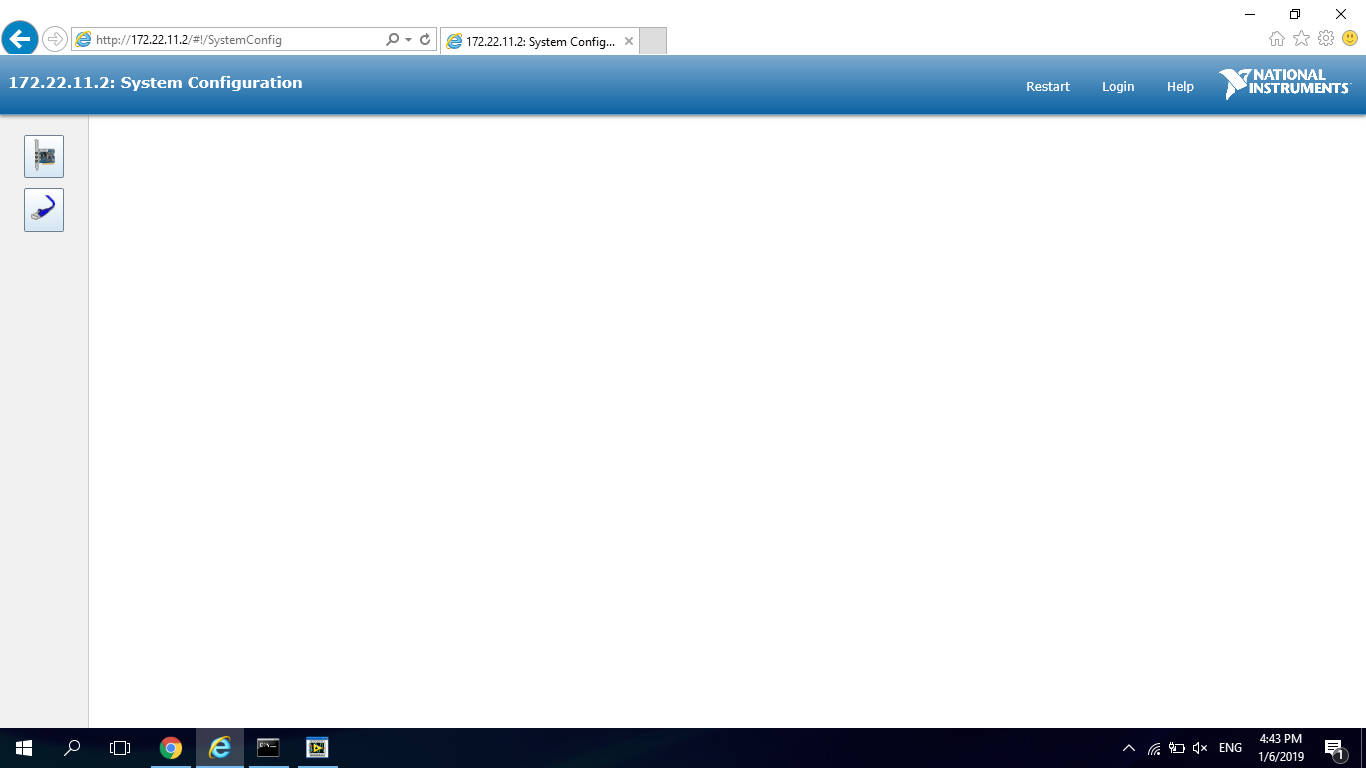Open browser Tools gear icon

tap(1326, 38)
